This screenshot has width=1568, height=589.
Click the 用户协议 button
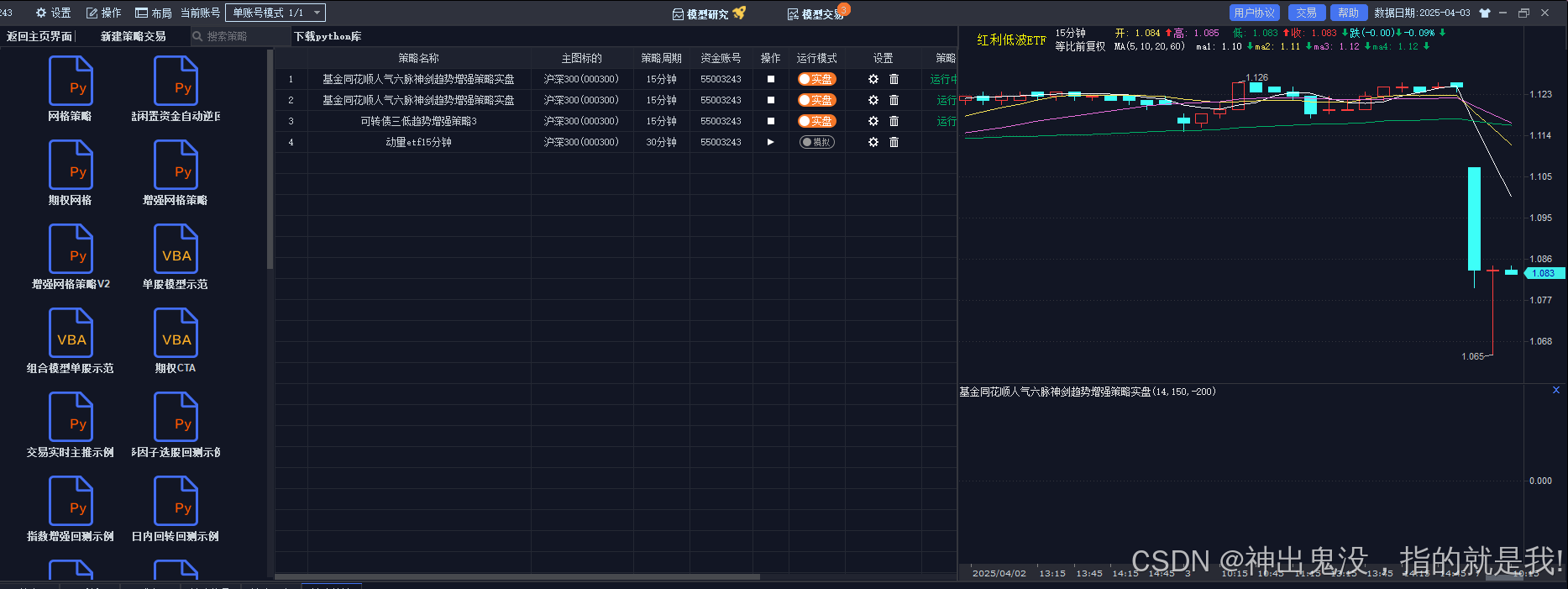click(x=1255, y=13)
